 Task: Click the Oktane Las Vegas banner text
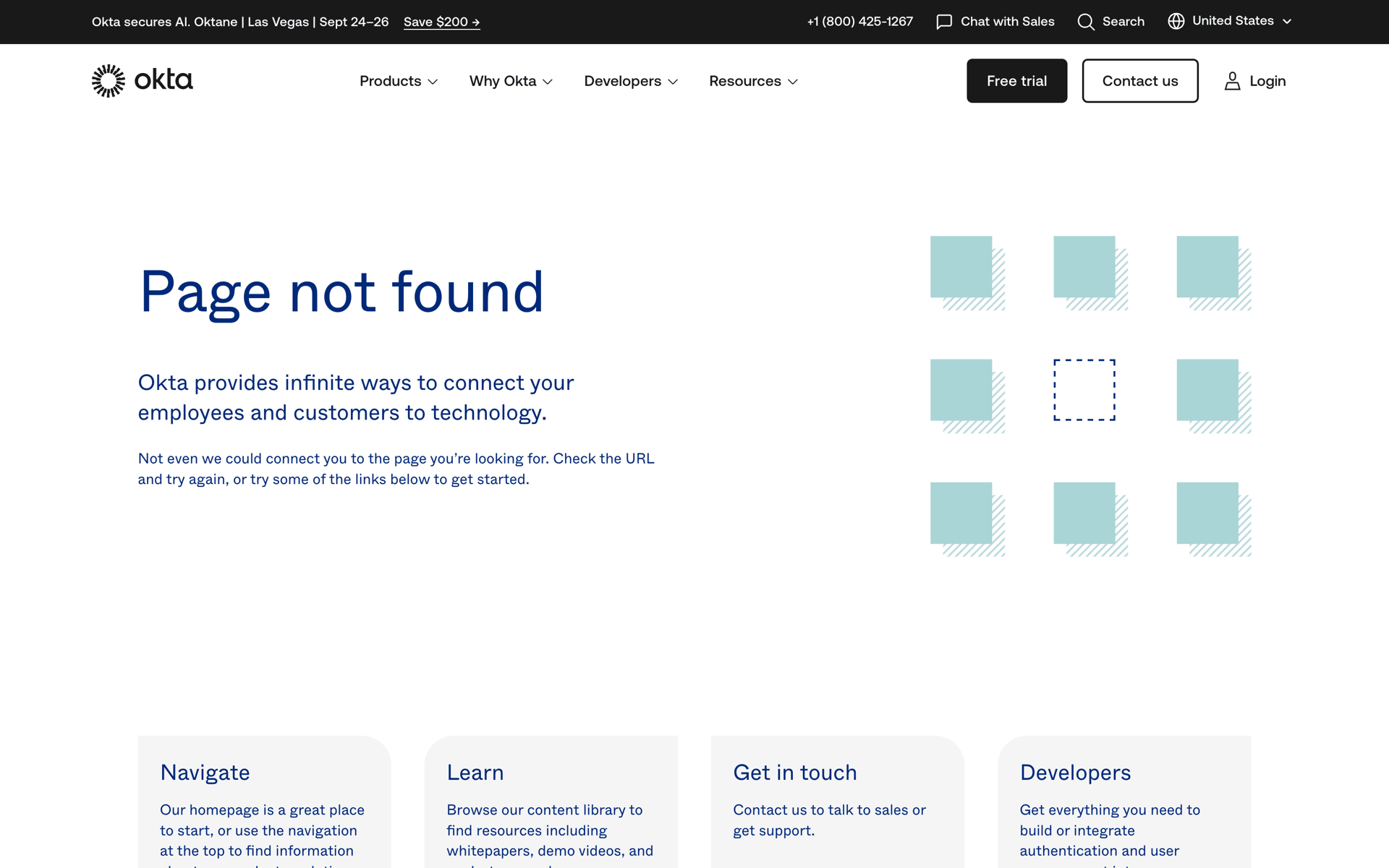coord(240,22)
